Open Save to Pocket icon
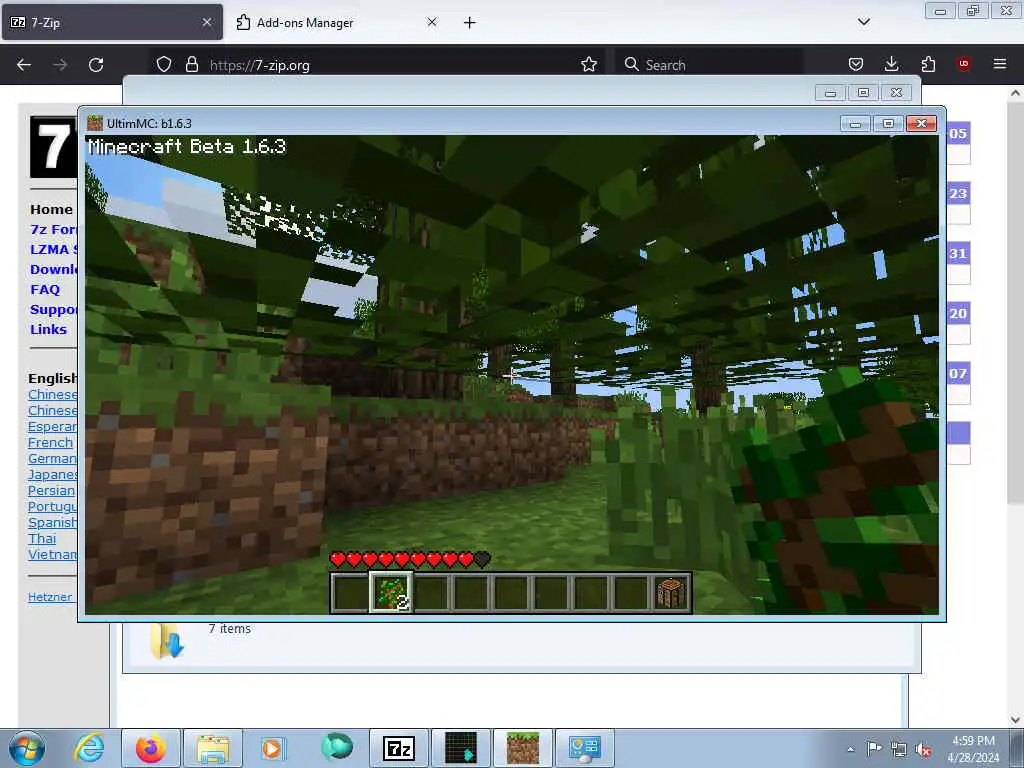Screen dimensions: 1024x768 856,64
